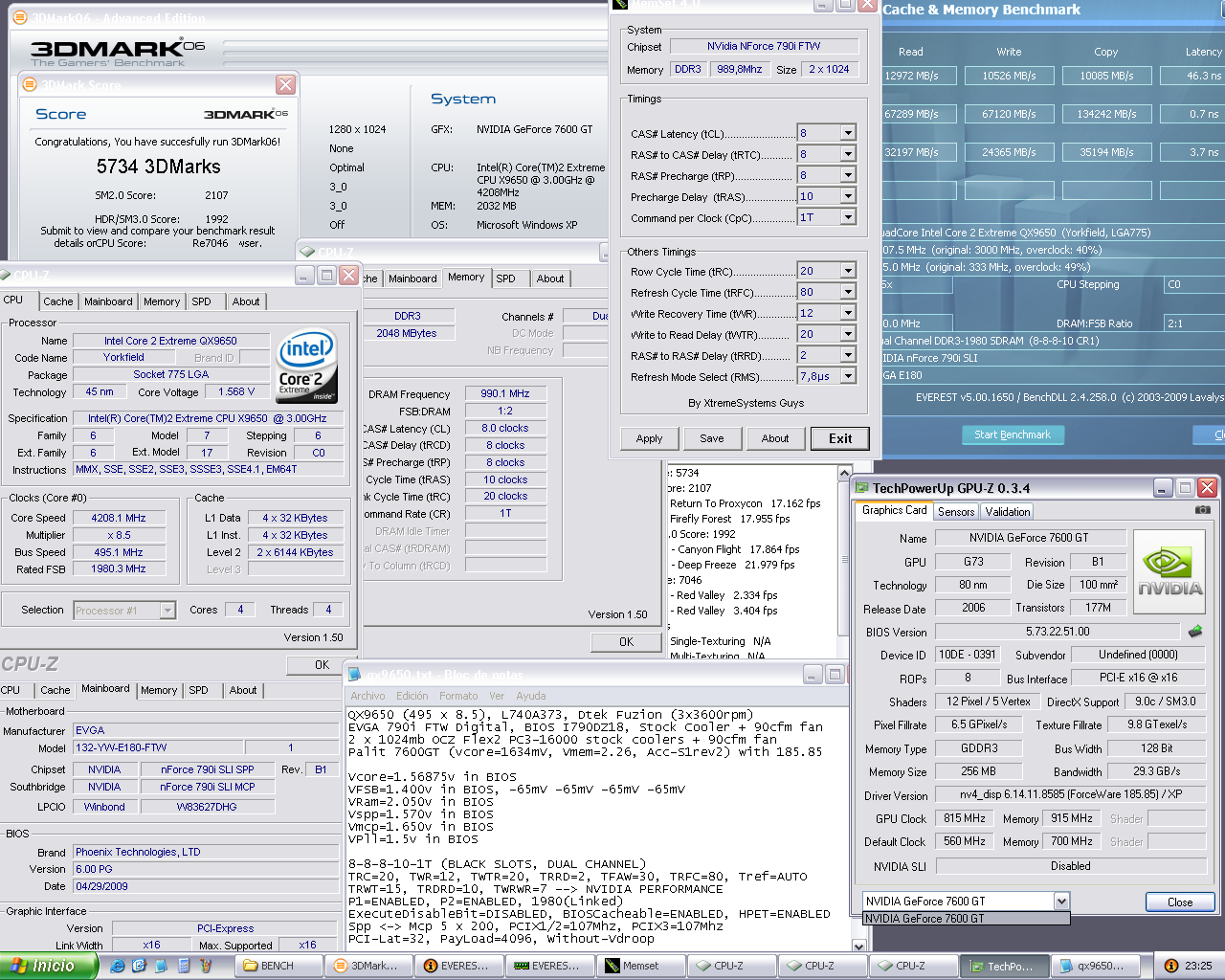Image resolution: width=1225 pixels, height=980 pixels.
Task: Open Write to Read Delay (tWTR) dropdown
Action: (848, 334)
